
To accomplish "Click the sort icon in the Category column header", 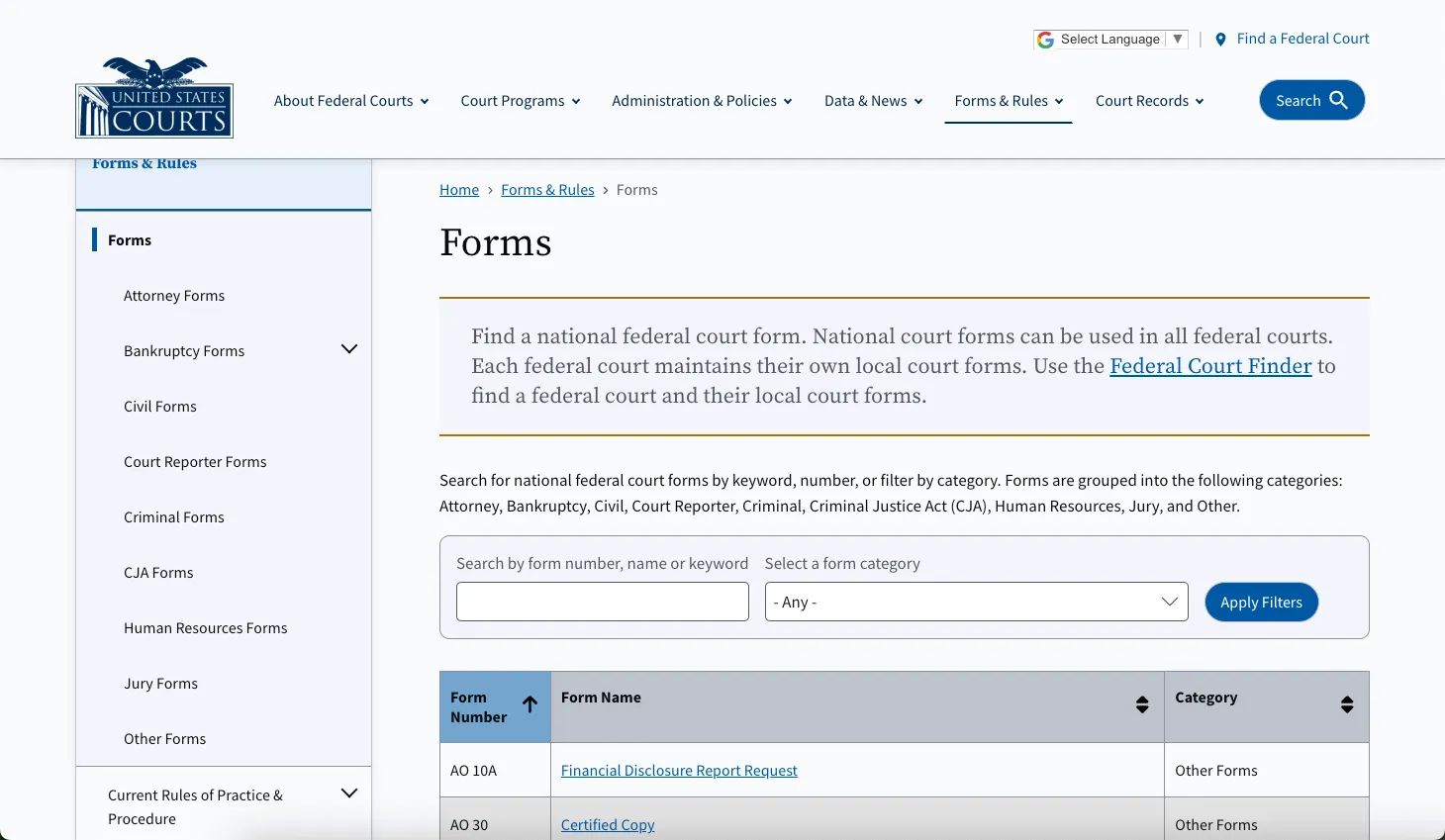I will (x=1347, y=704).
